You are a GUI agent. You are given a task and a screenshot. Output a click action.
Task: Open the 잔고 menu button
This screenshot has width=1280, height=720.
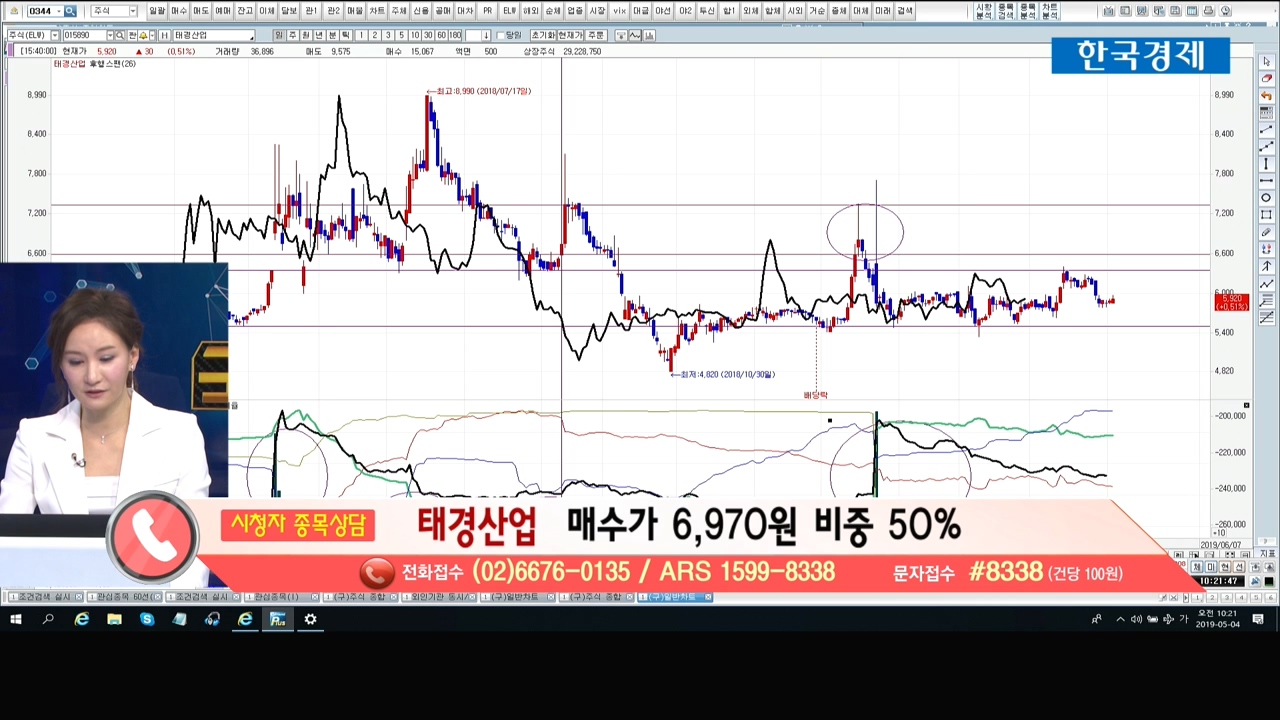[245, 11]
